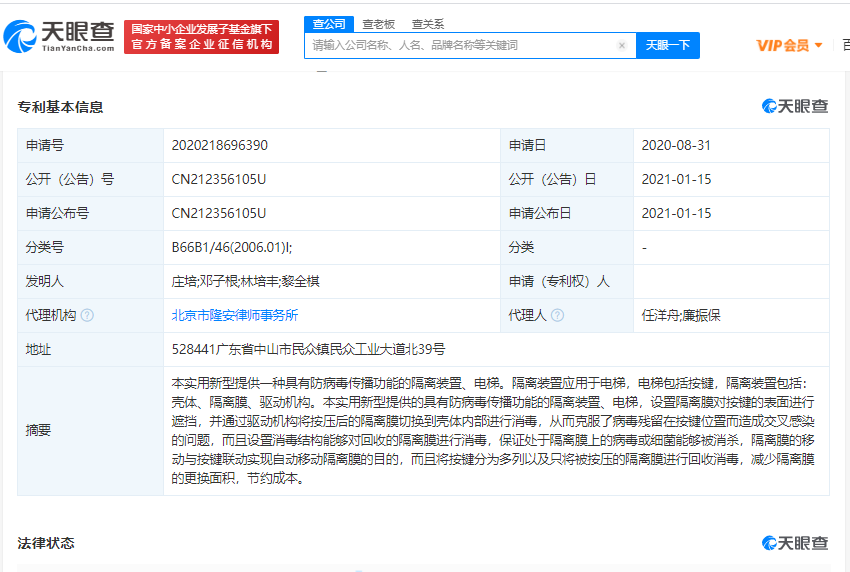Clear the search box with the X icon
This screenshot has height=572, width=850.
pos(622,45)
